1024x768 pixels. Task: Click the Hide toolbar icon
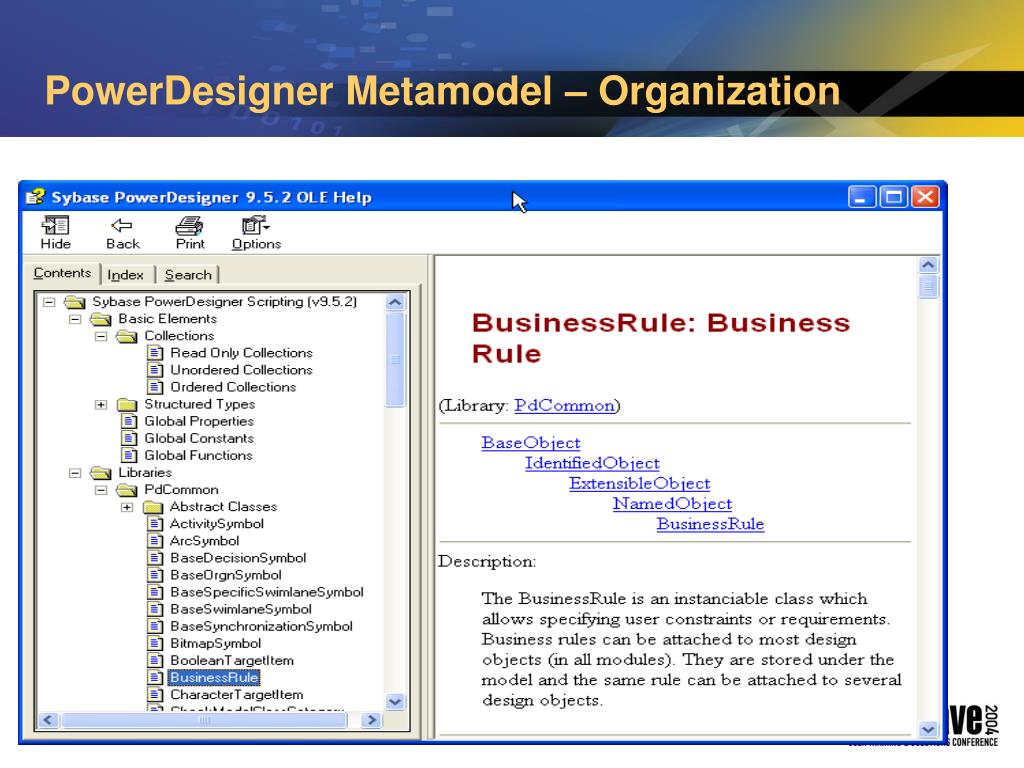[x=56, y=226]
